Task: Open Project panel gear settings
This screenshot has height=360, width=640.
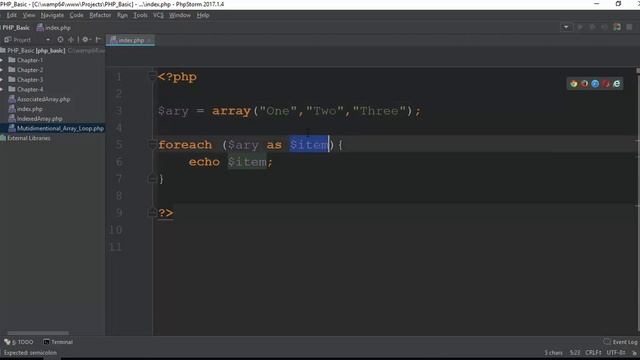Action: point(86,40)
